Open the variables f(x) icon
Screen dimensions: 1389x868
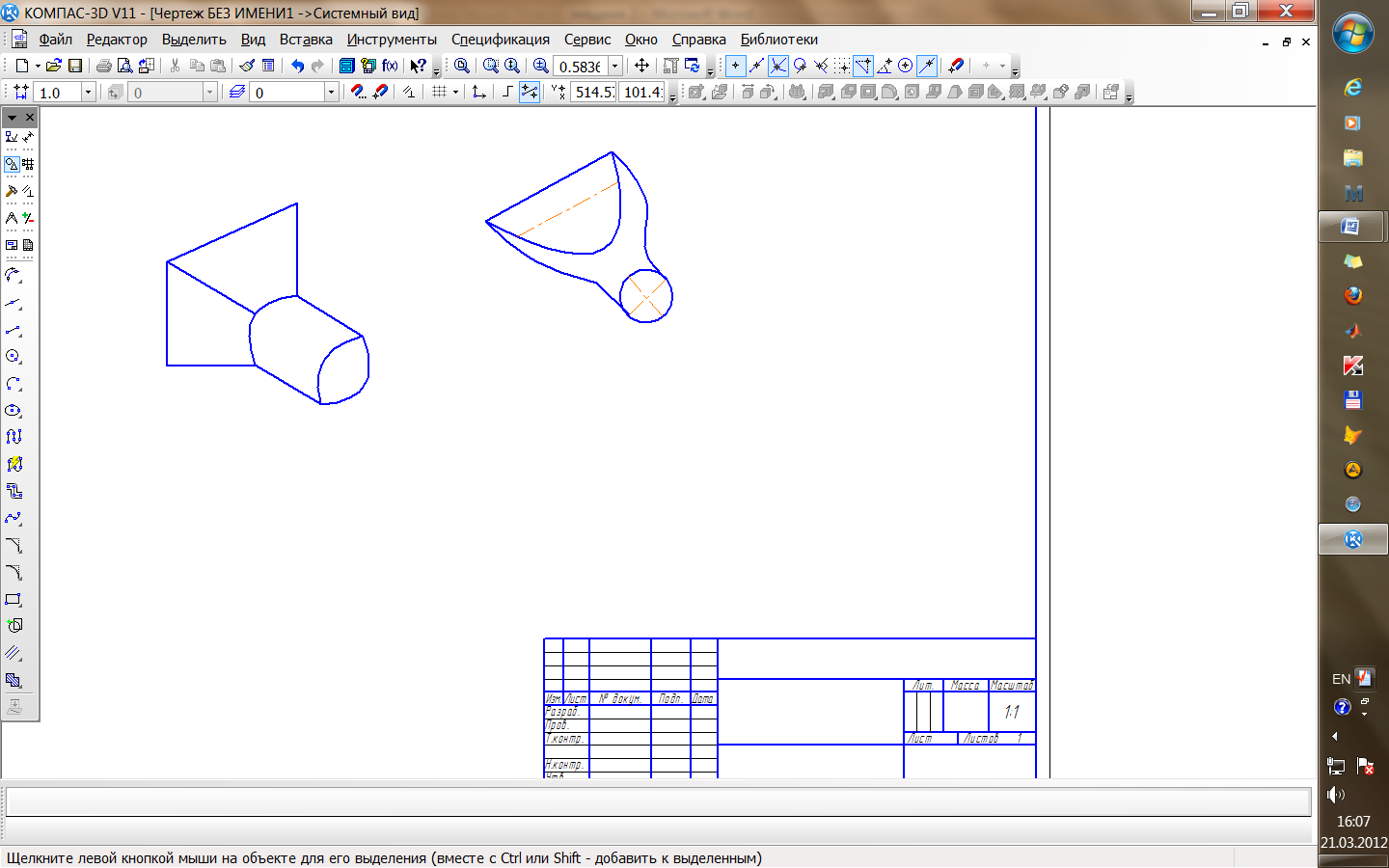tap(390, 66)
